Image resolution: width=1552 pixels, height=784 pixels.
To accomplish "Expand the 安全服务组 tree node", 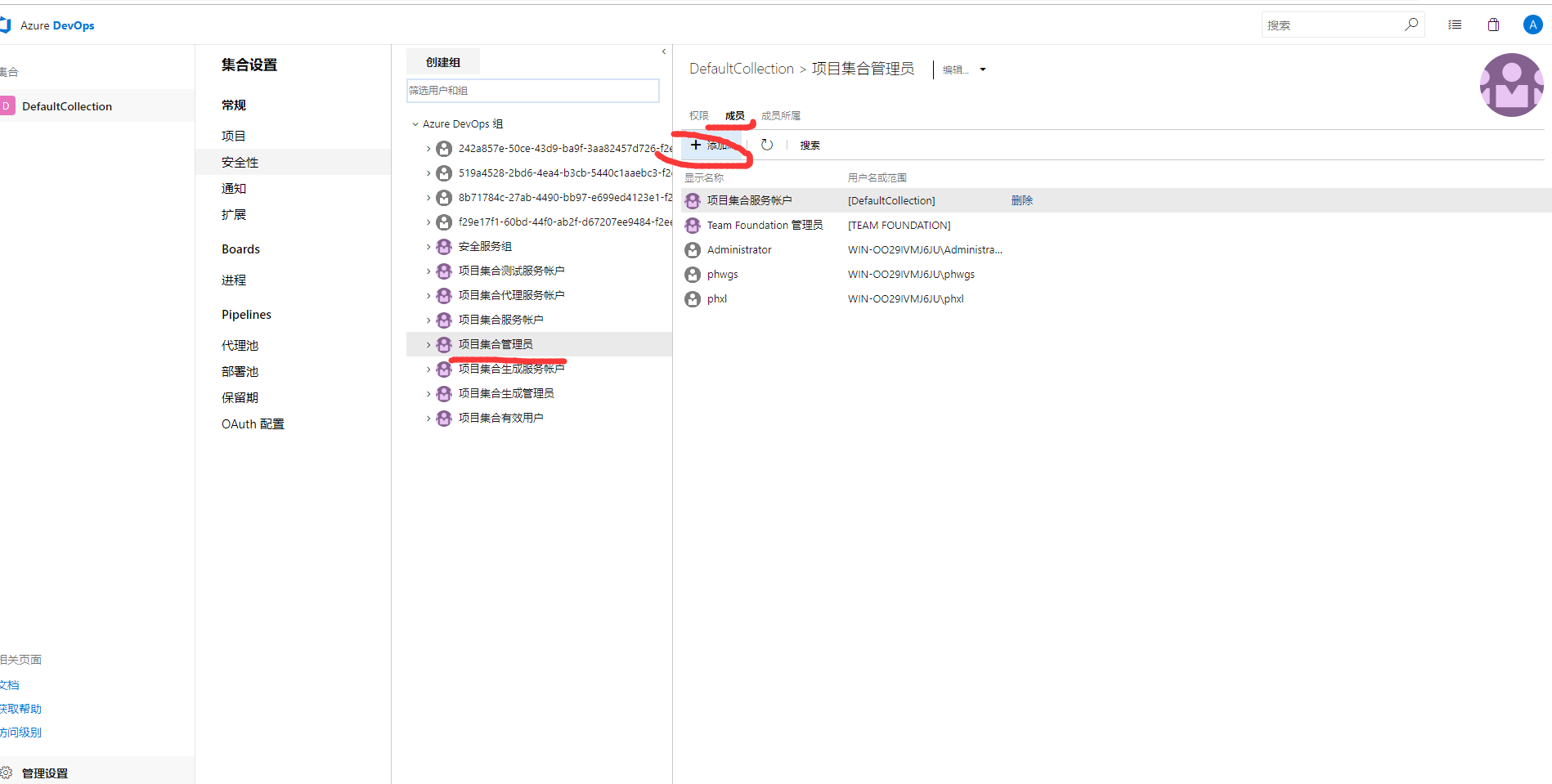I will 428,247.
